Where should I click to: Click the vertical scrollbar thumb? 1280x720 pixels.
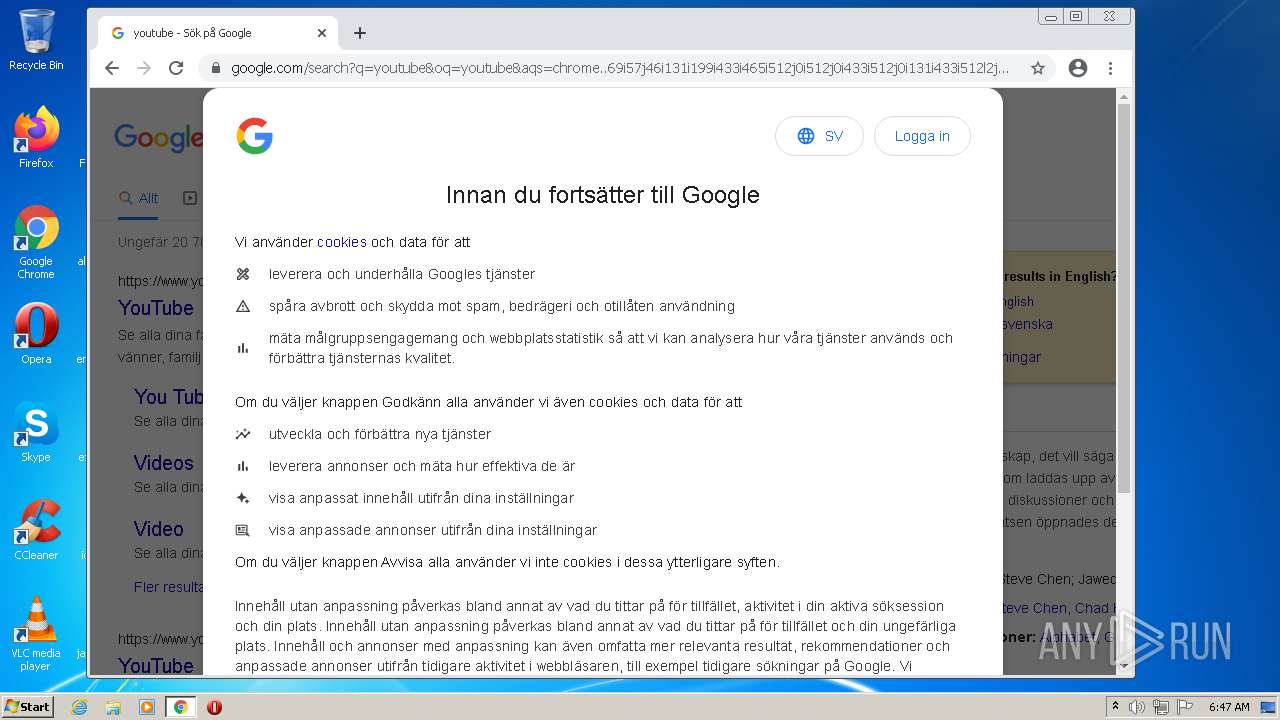tap(1124, 298)
